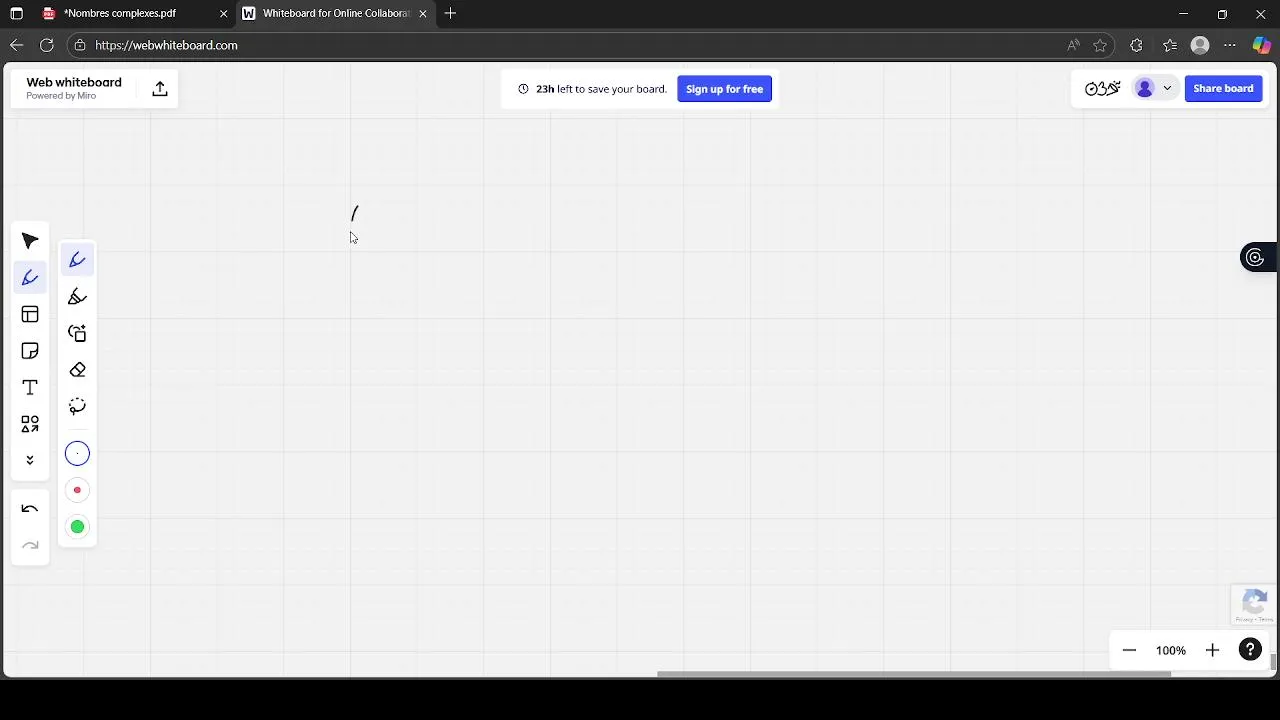Viewport: 1280px width, 720px height.
Task: Refresh the page
Action: pos(46,45)
